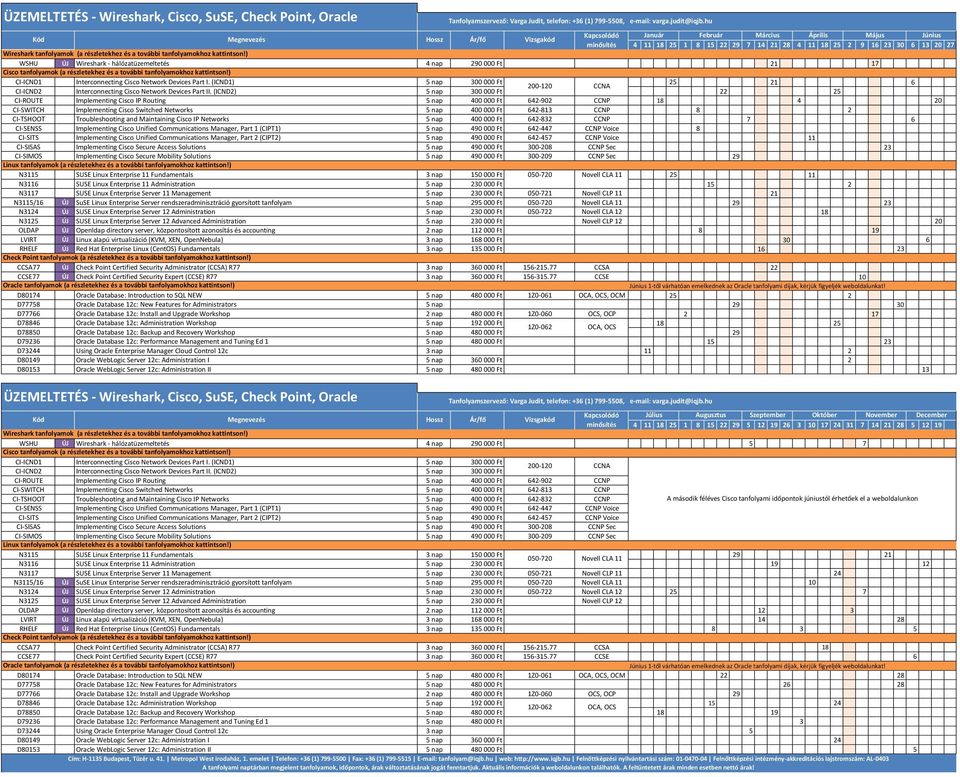
Task: Select the "Ár/fő" column header in July–December table
Action: 478,420
